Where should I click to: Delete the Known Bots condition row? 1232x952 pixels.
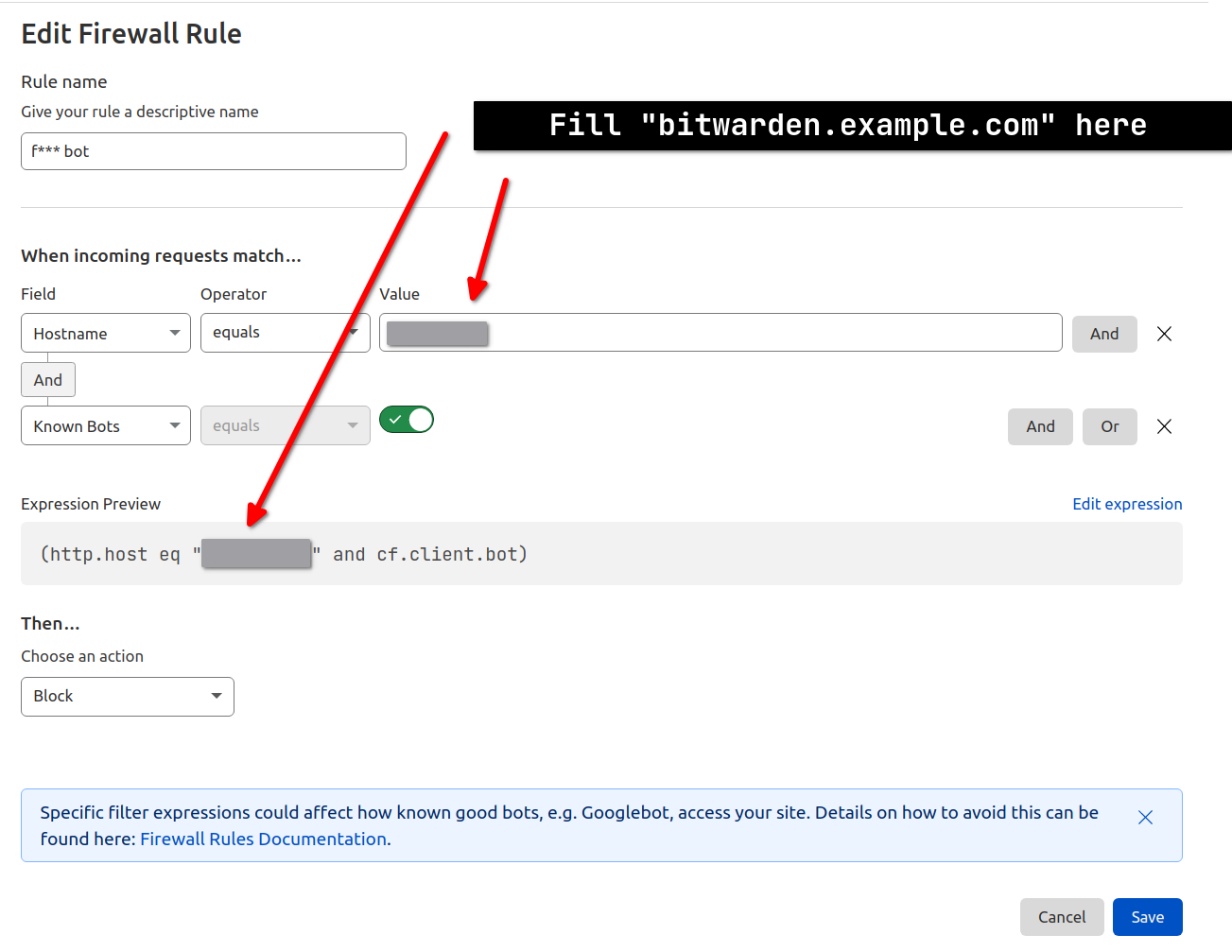tap(1164, 426)
